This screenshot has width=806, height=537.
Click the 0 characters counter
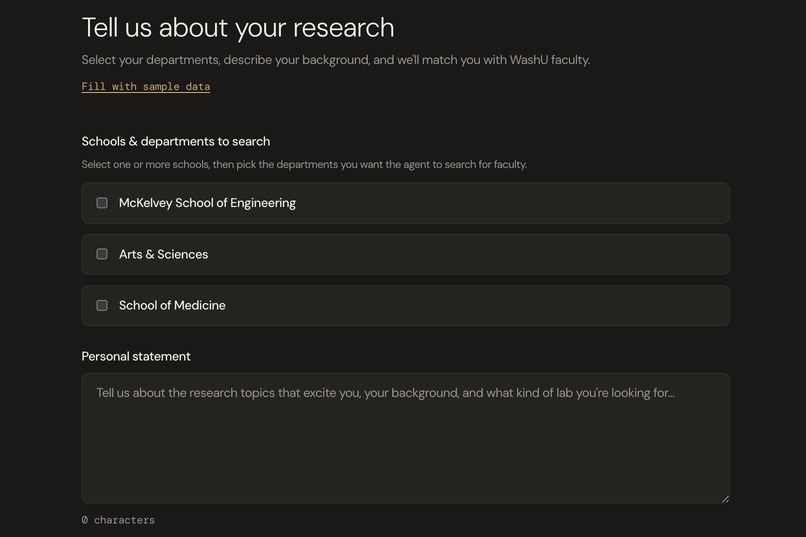point(118,520)
